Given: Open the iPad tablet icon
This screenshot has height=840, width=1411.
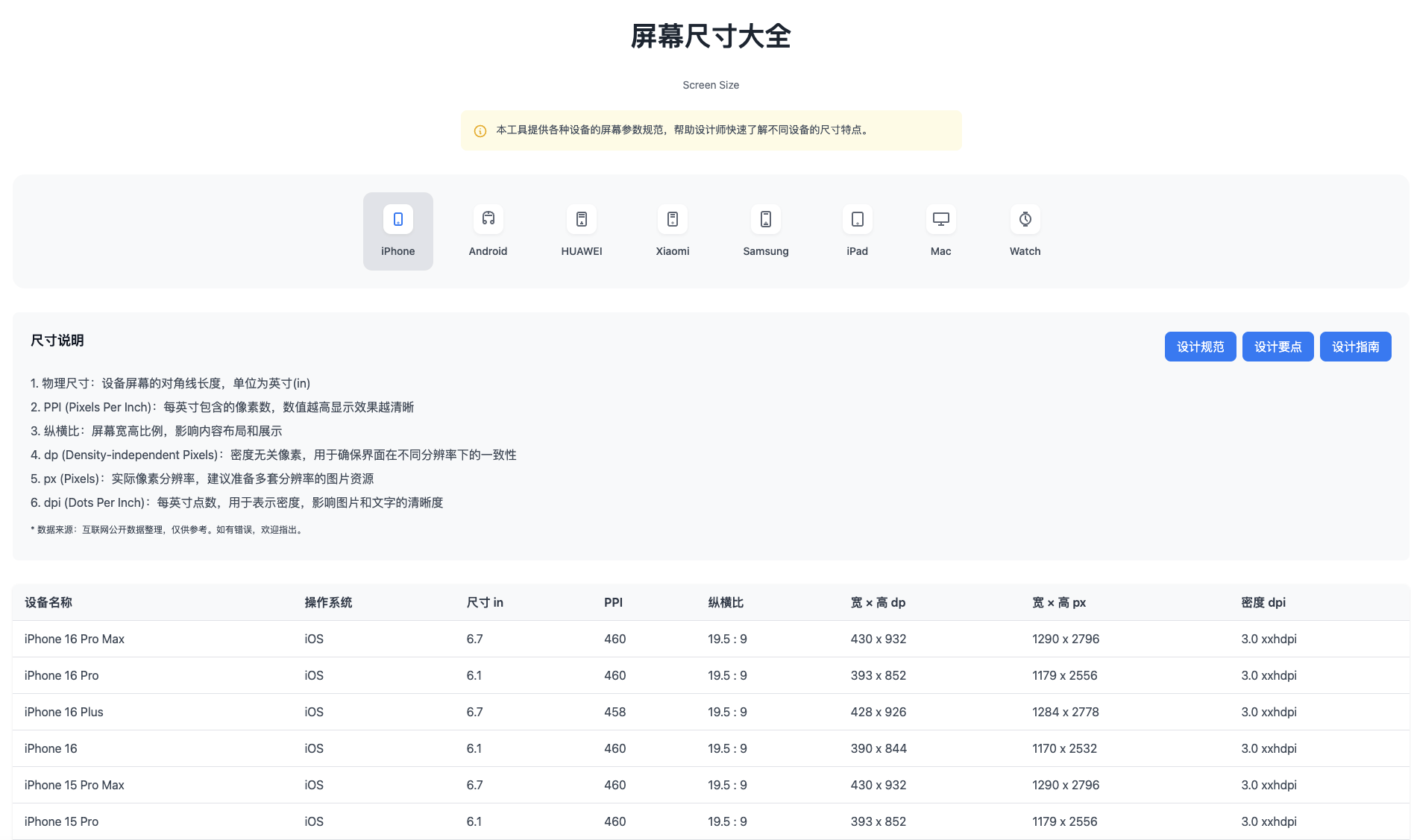Looking at the screenshot, I should [858, 219].
